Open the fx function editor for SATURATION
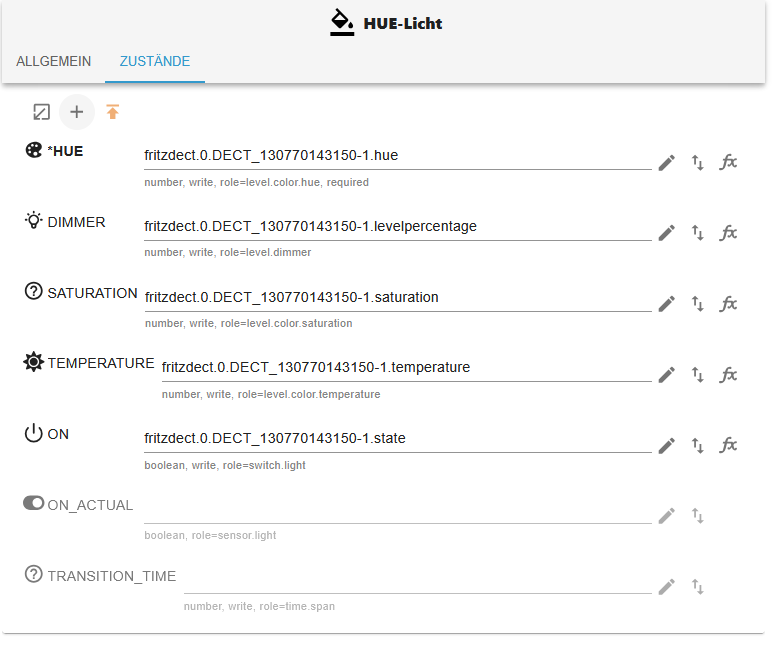The width and height of the screenshot is (773, 650). click(x=729, y=303)
